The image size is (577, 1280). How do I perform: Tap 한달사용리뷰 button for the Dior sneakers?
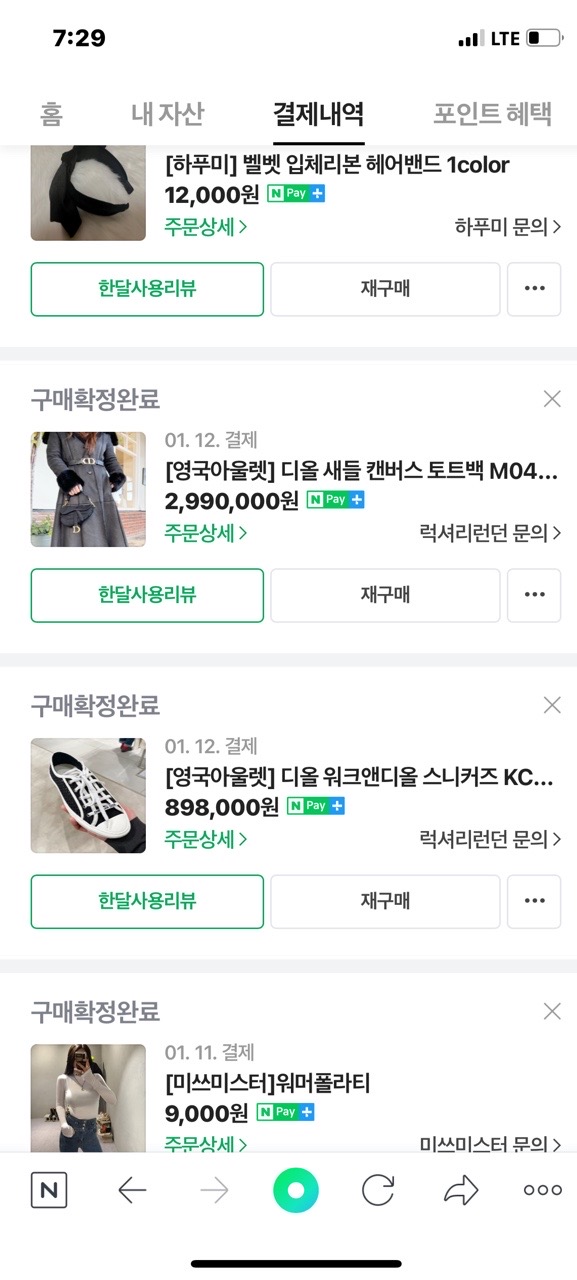tap(147, 901)
